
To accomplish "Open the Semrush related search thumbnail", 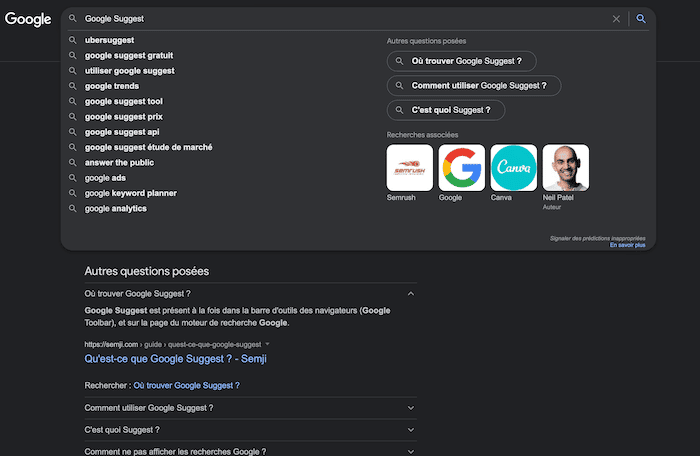I will (409, 168).
